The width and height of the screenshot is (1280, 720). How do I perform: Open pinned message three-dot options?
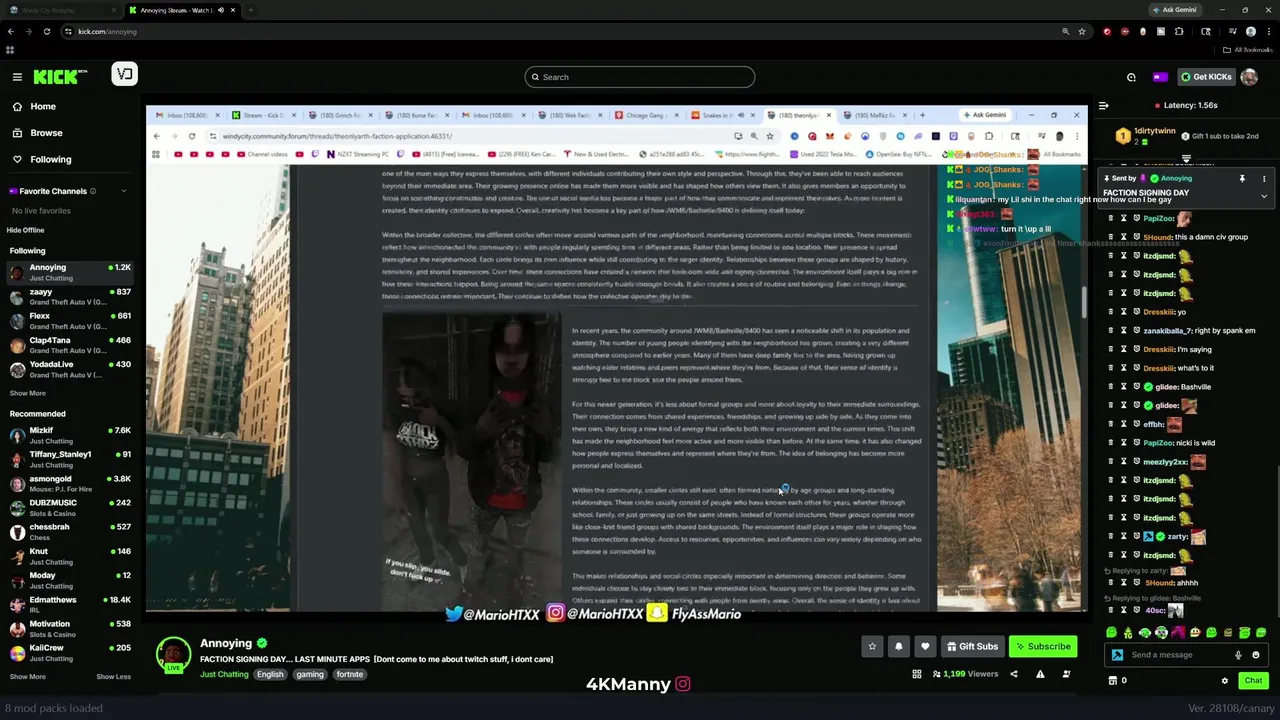pos(1264,179)
